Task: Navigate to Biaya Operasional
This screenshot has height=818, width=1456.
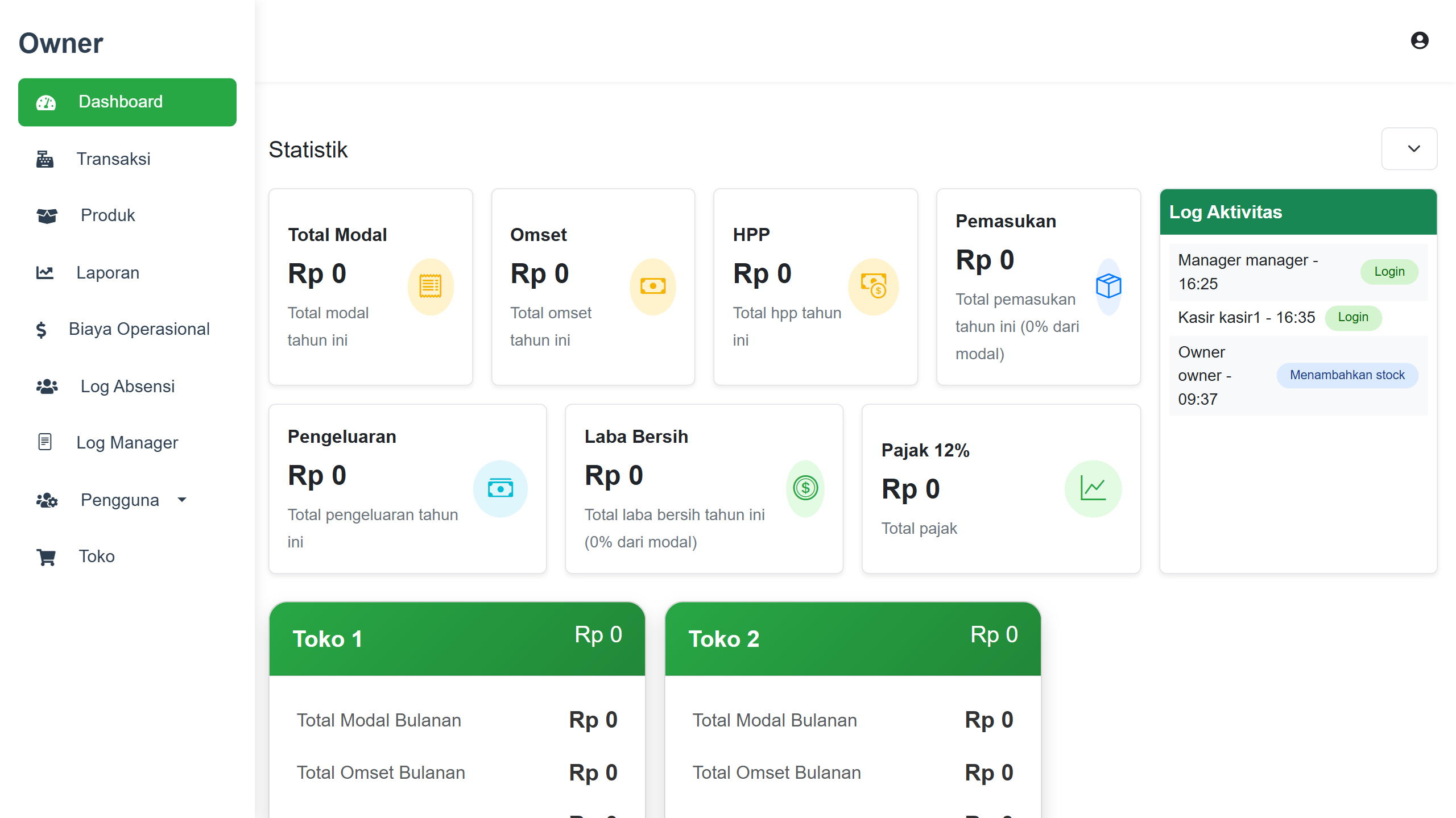Action: [x=139, y=329]
